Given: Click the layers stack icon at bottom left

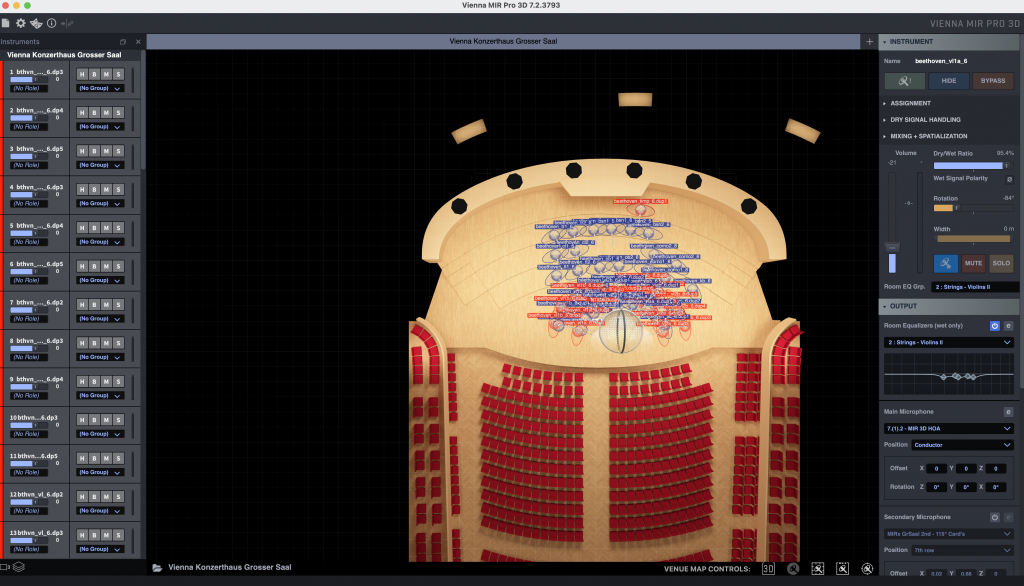Looking at the screenshot, I should click(x=19, y=567).
